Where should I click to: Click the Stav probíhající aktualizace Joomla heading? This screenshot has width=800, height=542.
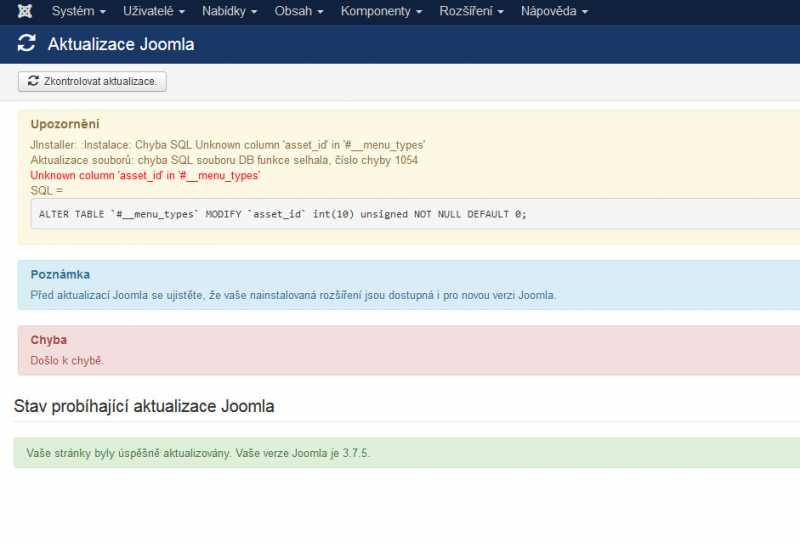tap(144, 406)
